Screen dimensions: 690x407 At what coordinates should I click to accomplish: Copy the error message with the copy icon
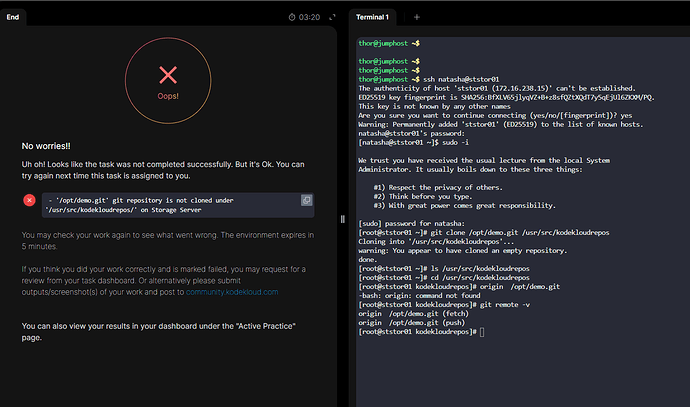[306, 200]
